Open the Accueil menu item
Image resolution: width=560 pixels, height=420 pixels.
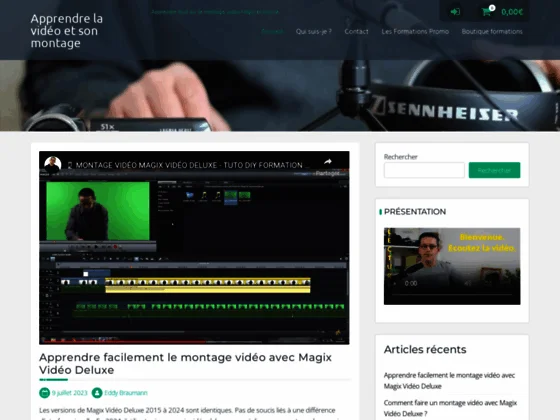[272, 31]
